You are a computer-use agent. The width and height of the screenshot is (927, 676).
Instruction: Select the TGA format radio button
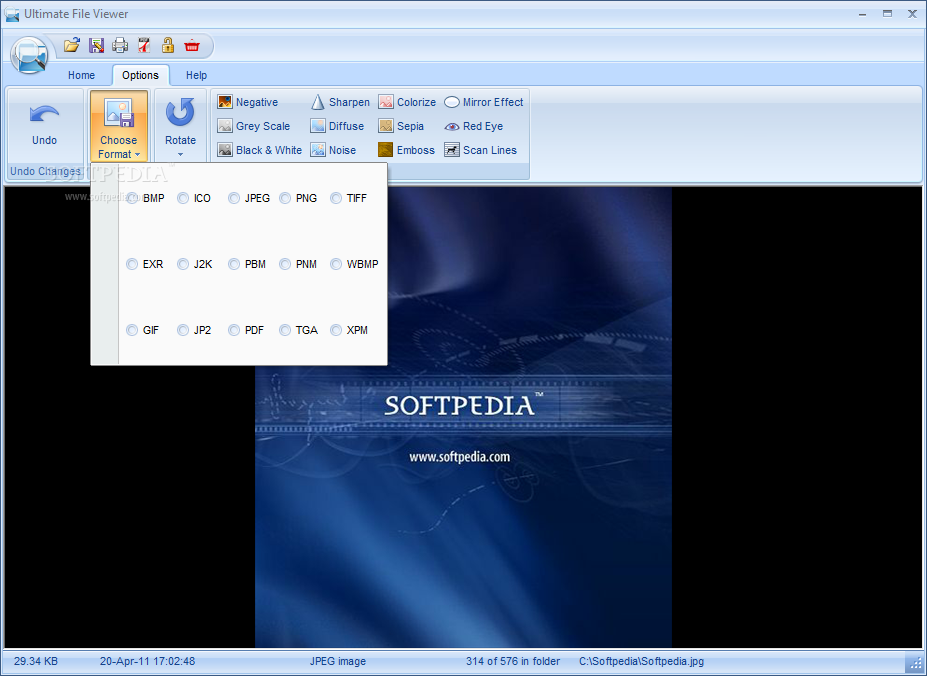(285, 330)
